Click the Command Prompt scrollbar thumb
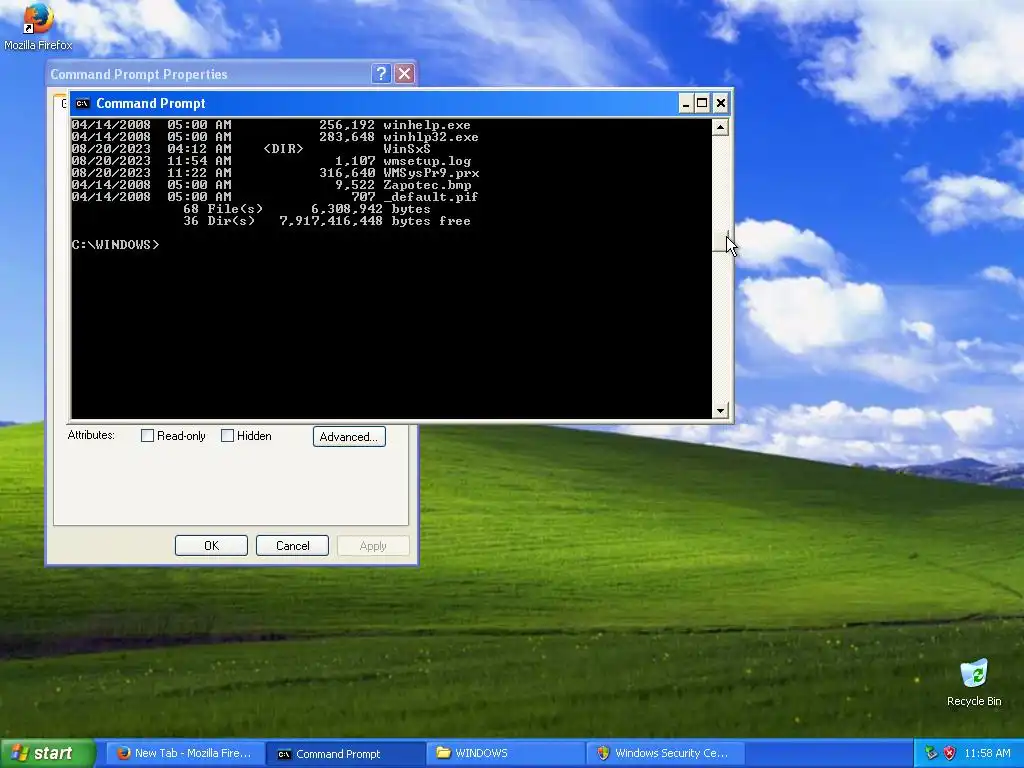Viewport: 1024px width, 768px height. (x=720, y=241)
